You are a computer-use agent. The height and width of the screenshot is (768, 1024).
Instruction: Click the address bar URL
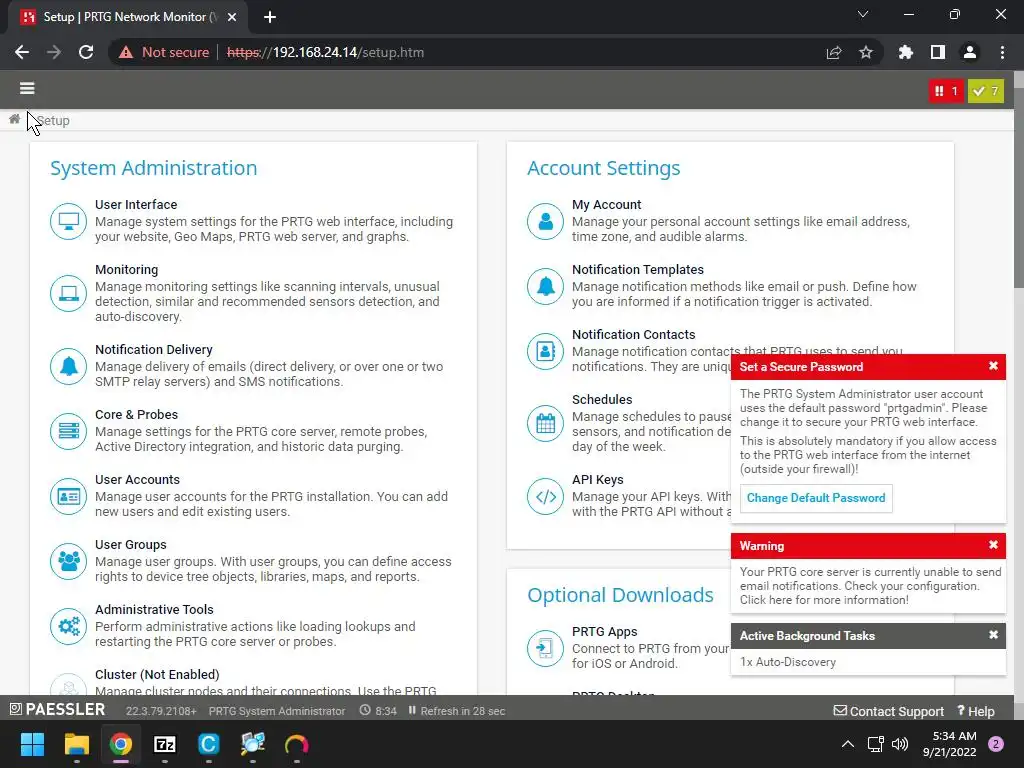tap(326, 52)
